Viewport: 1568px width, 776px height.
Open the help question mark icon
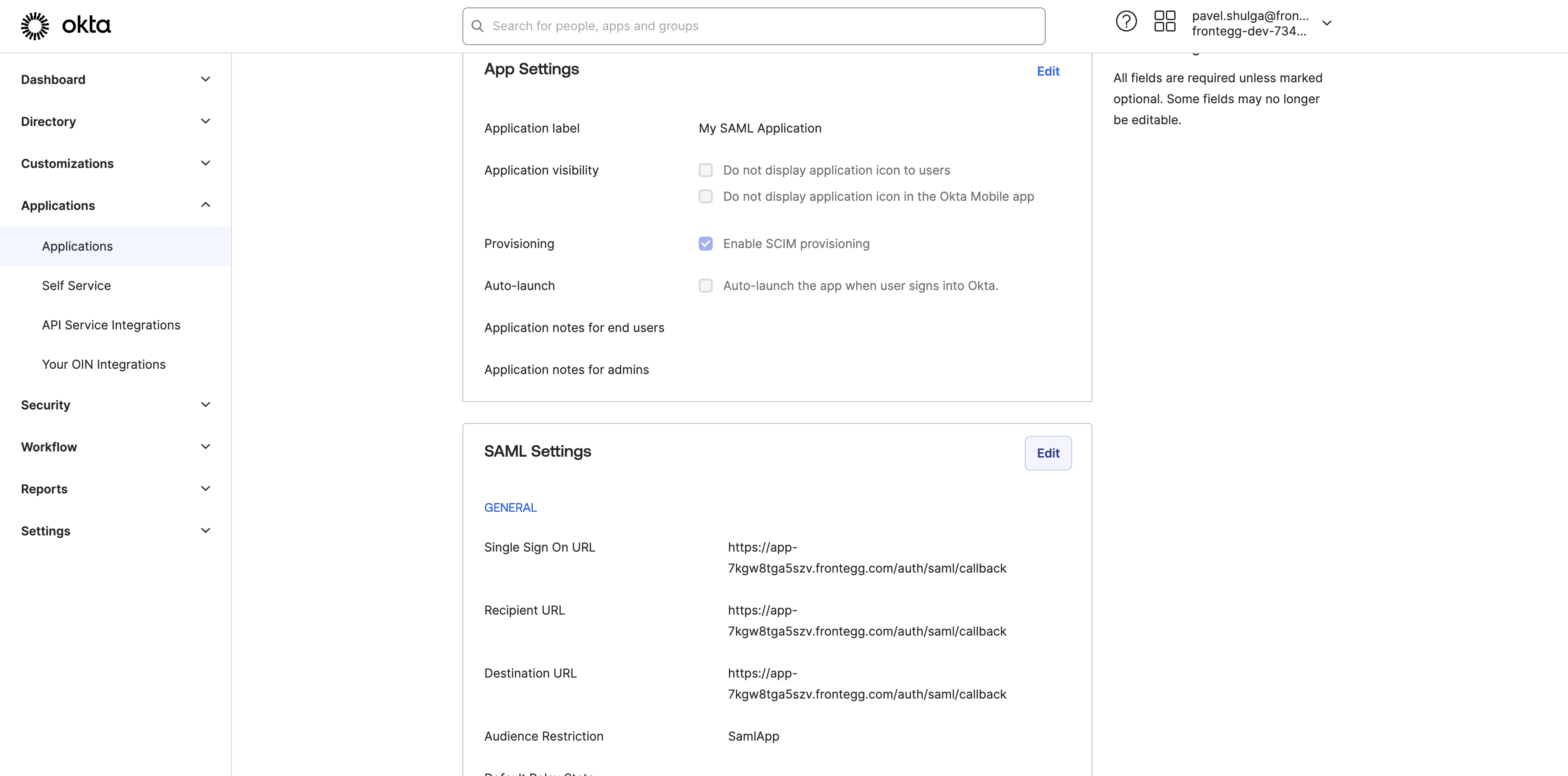[x=1126, y=22]
